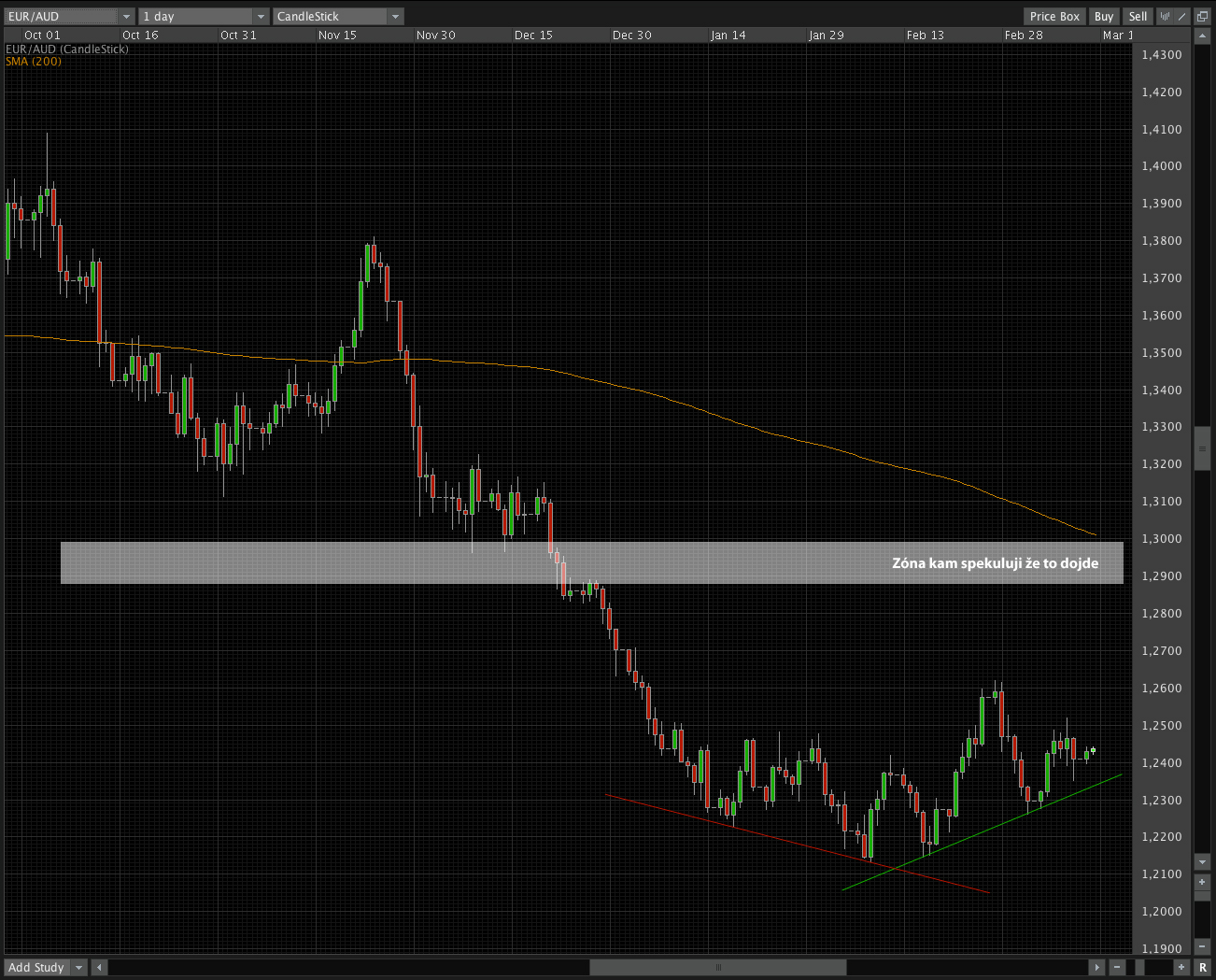The height and width of the screenshot is (980, 1216).
Task: Click the horizontal zoom slider handle
Action: coord(1139,968)
